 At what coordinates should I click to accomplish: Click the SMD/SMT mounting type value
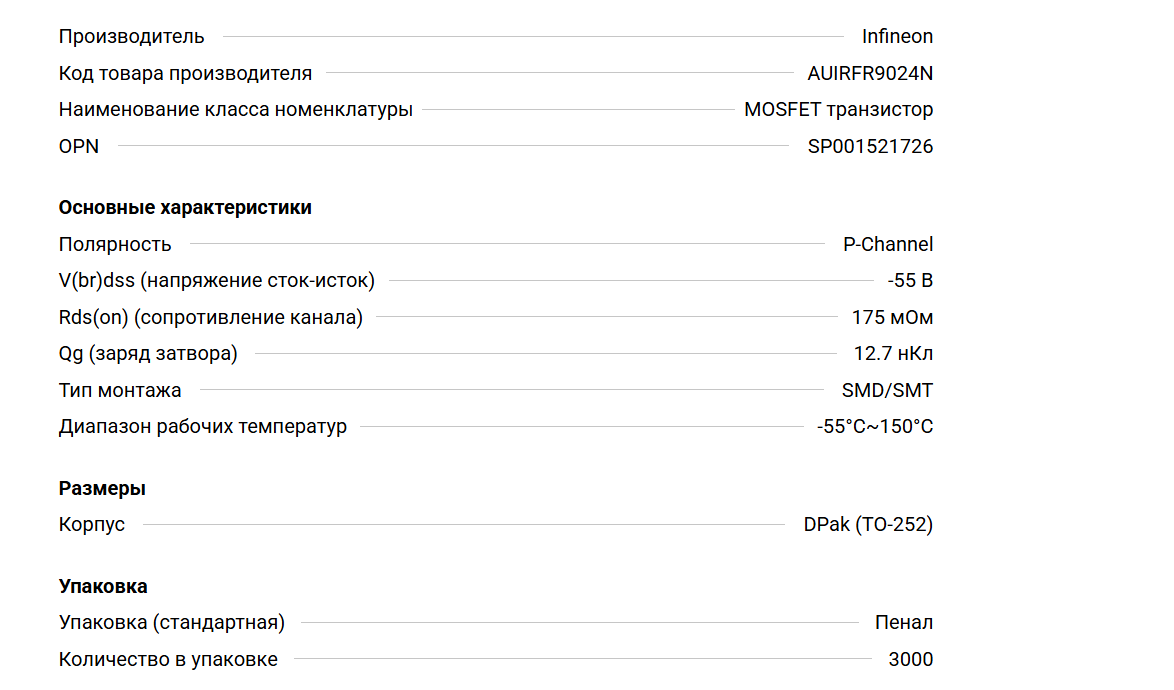[x=887, y=391]
